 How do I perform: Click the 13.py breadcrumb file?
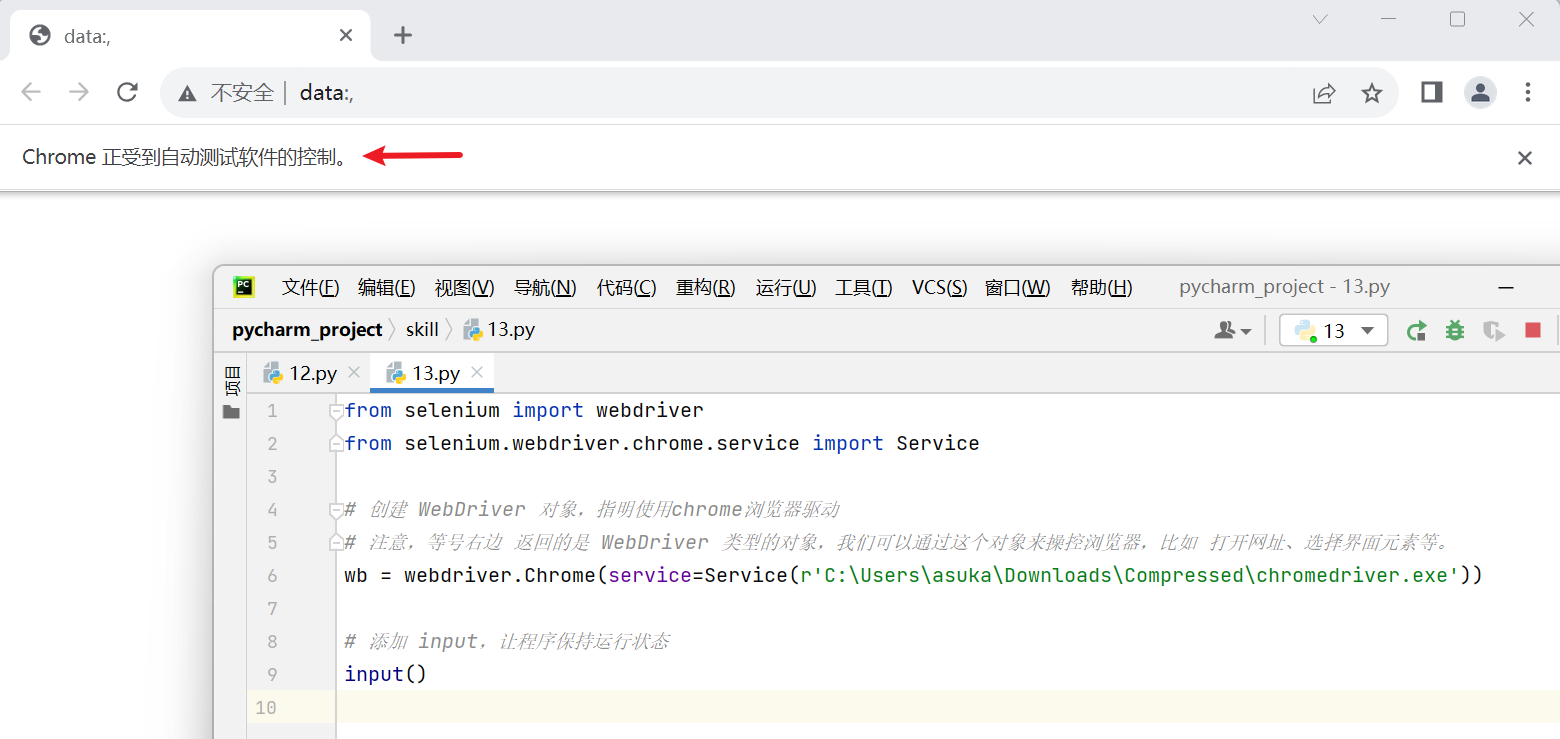[x=499, y=330]
